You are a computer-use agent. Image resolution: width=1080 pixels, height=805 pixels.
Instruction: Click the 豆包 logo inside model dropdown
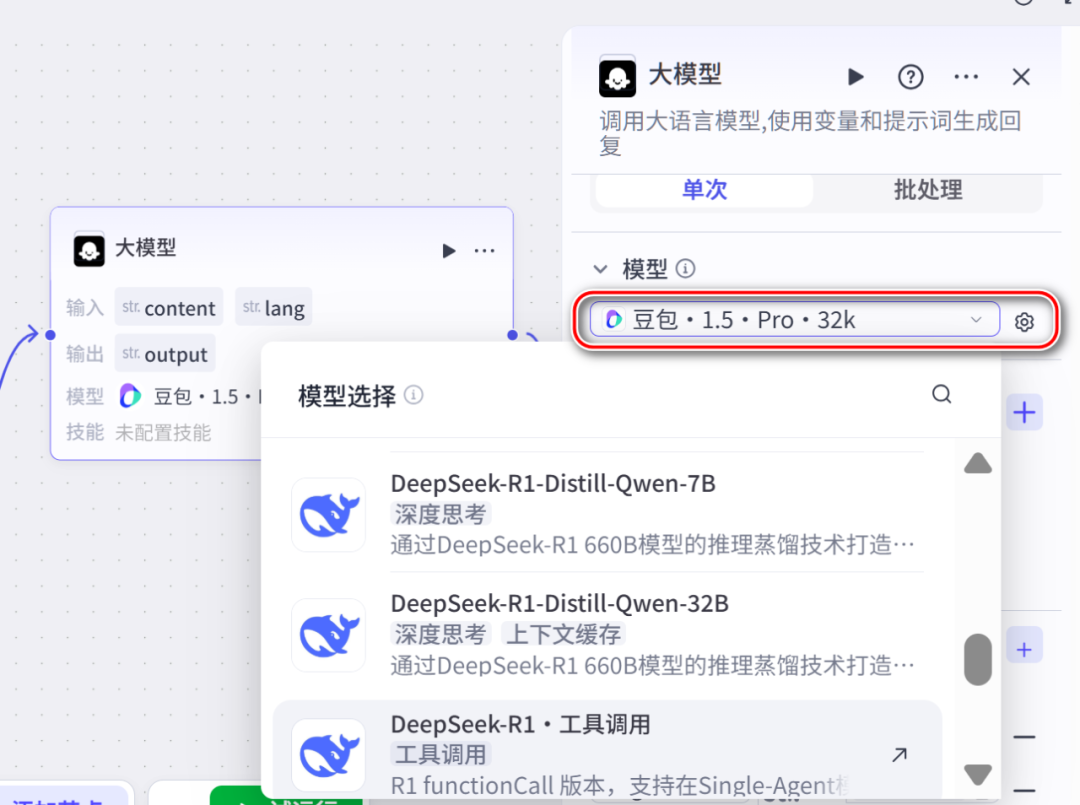pos(613,320)
